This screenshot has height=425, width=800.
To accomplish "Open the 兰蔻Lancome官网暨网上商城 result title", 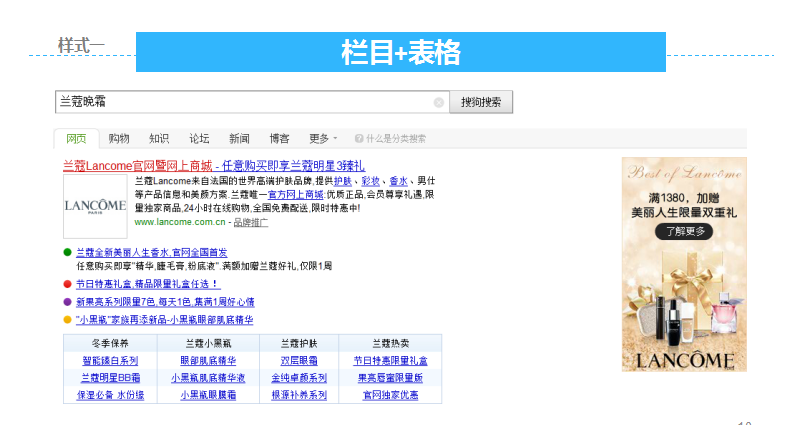I will tap(214, 166).
